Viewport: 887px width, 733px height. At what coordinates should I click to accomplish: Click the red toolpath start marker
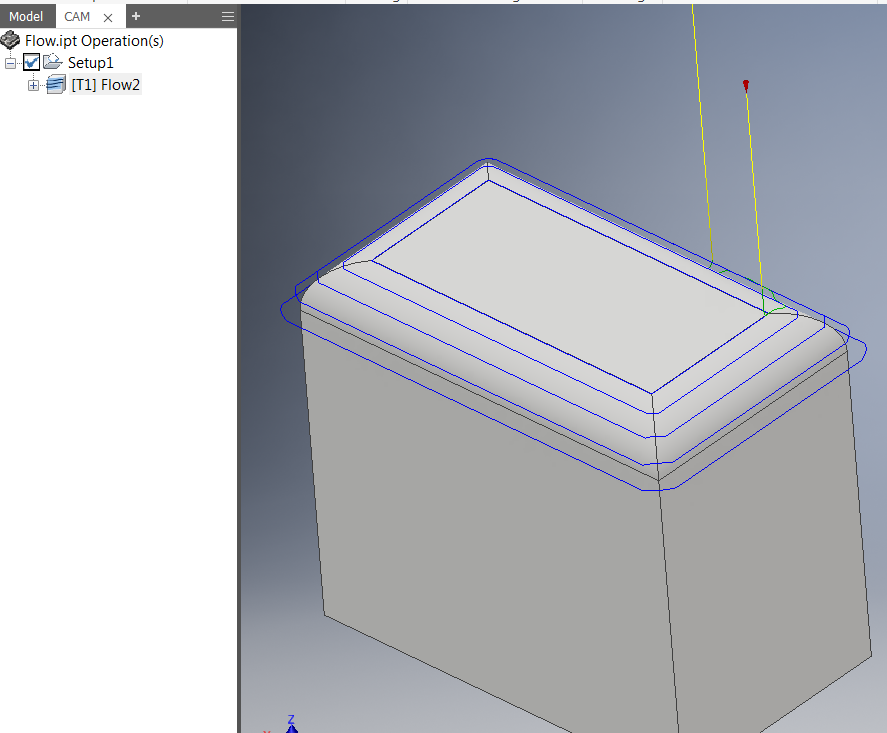[746, 85]
